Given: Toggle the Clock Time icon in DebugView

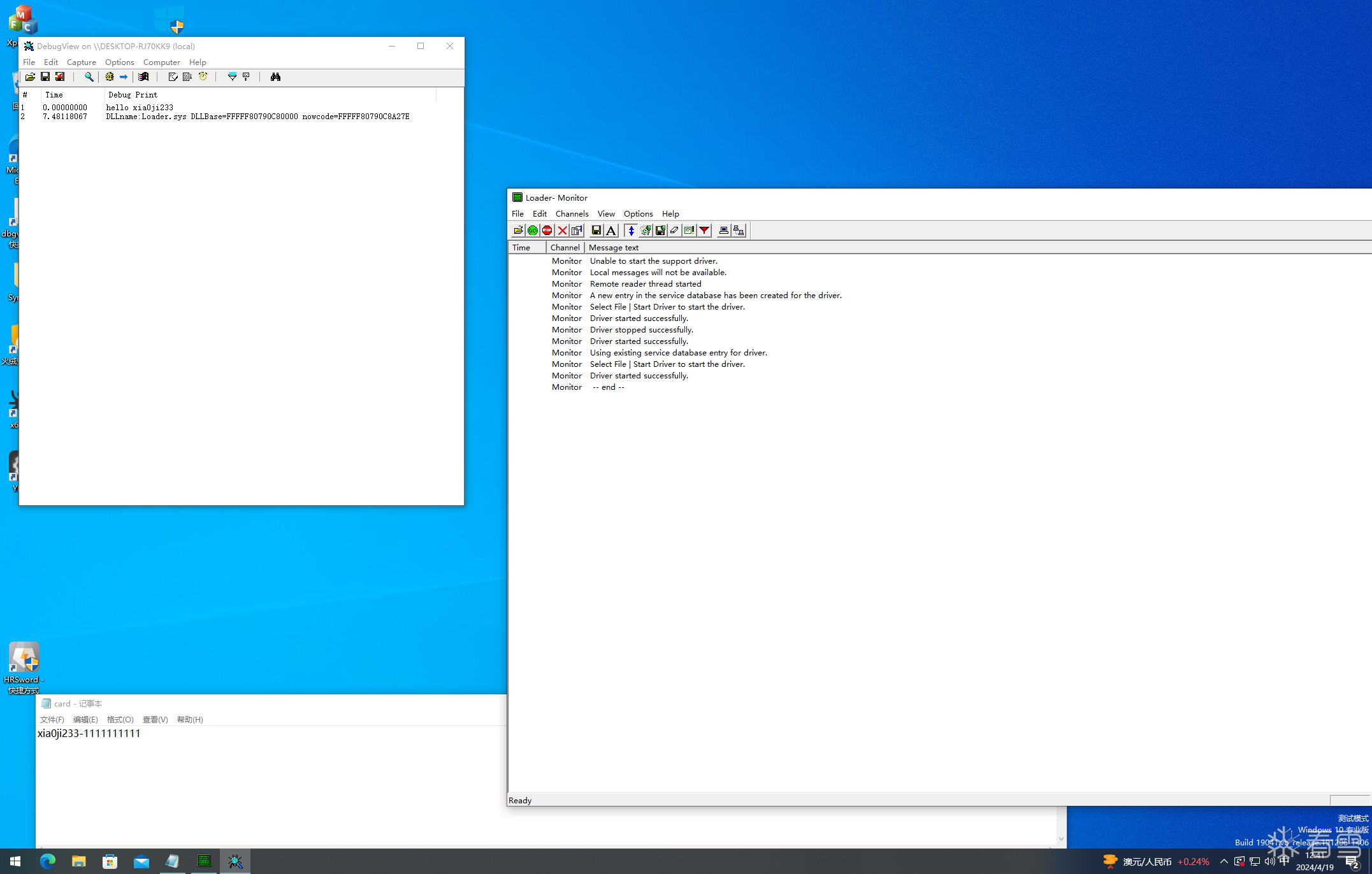Looking at the screenshot, I should [203, 77].
